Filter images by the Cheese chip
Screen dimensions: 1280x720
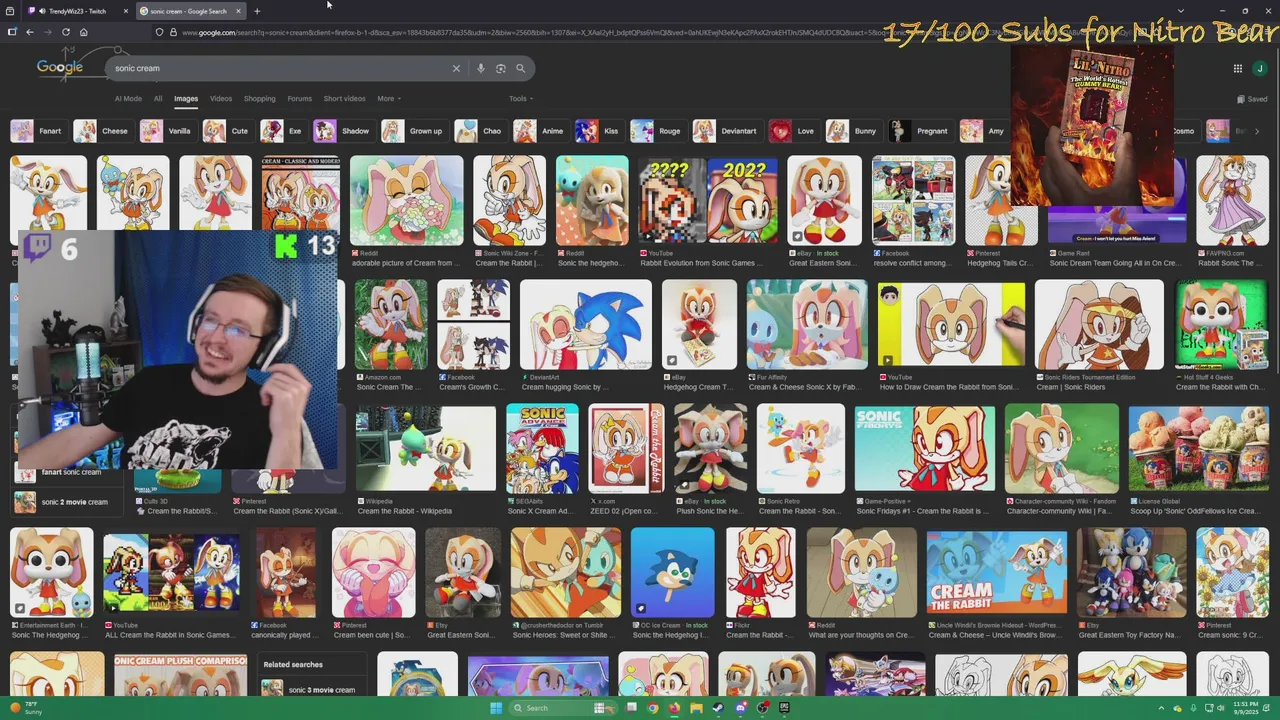[x=102, y=131]
